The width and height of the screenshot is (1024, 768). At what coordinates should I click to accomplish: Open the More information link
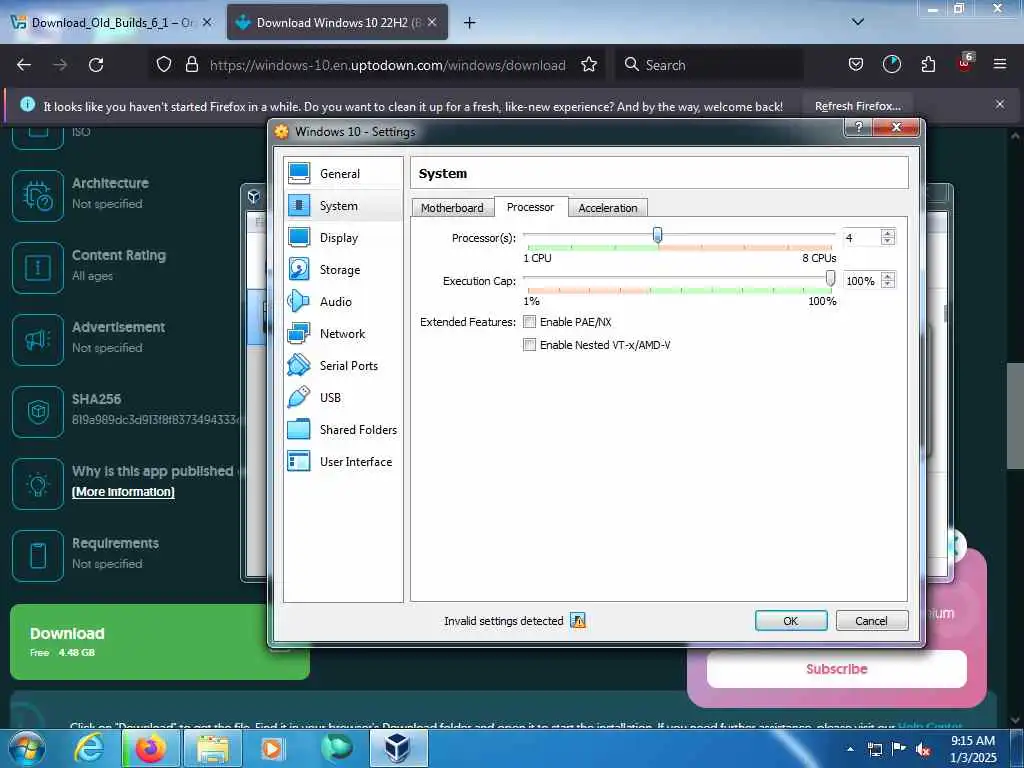point(123,492)
